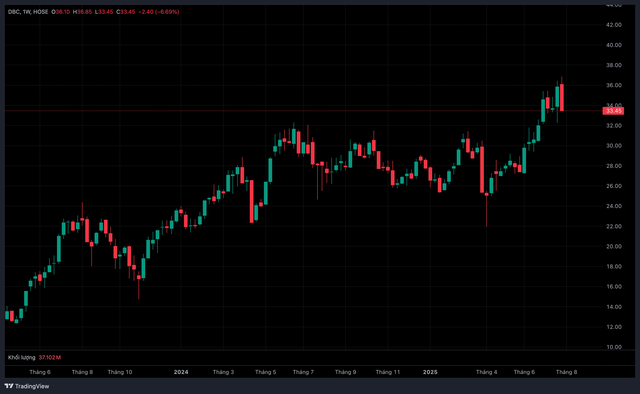Image resolution: width=640 pixels, height=394 pixels.
Task: Click the 10.00 level on the price scale
Action: pos(614,347)
